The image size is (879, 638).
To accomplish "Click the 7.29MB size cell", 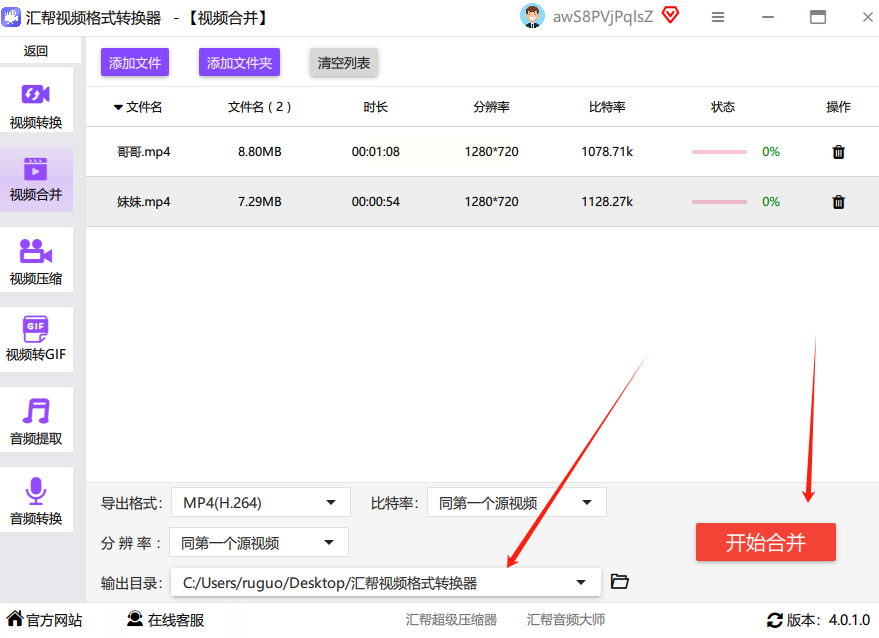I will pyautogui.click(x=260, y=202).
